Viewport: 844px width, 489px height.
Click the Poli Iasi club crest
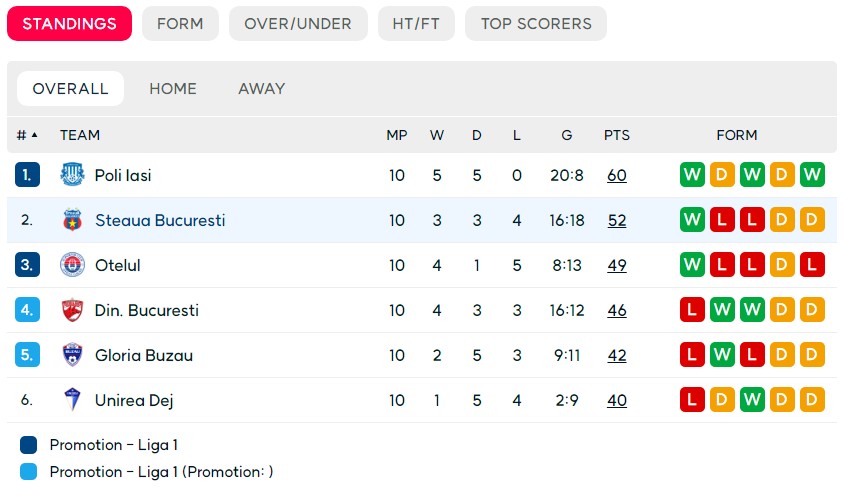tap(72, 174)
